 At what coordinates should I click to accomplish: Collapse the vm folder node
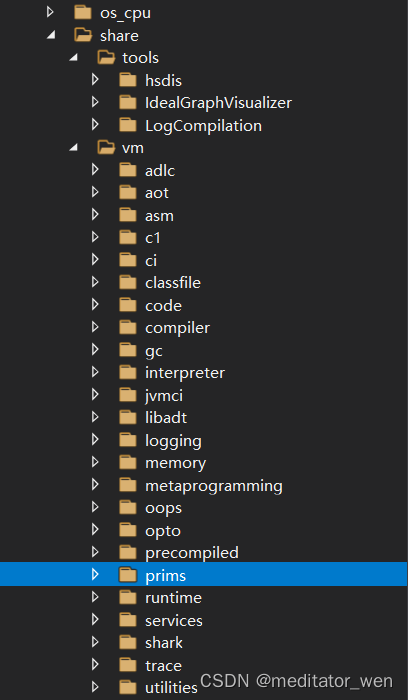[x=73, y=148]
